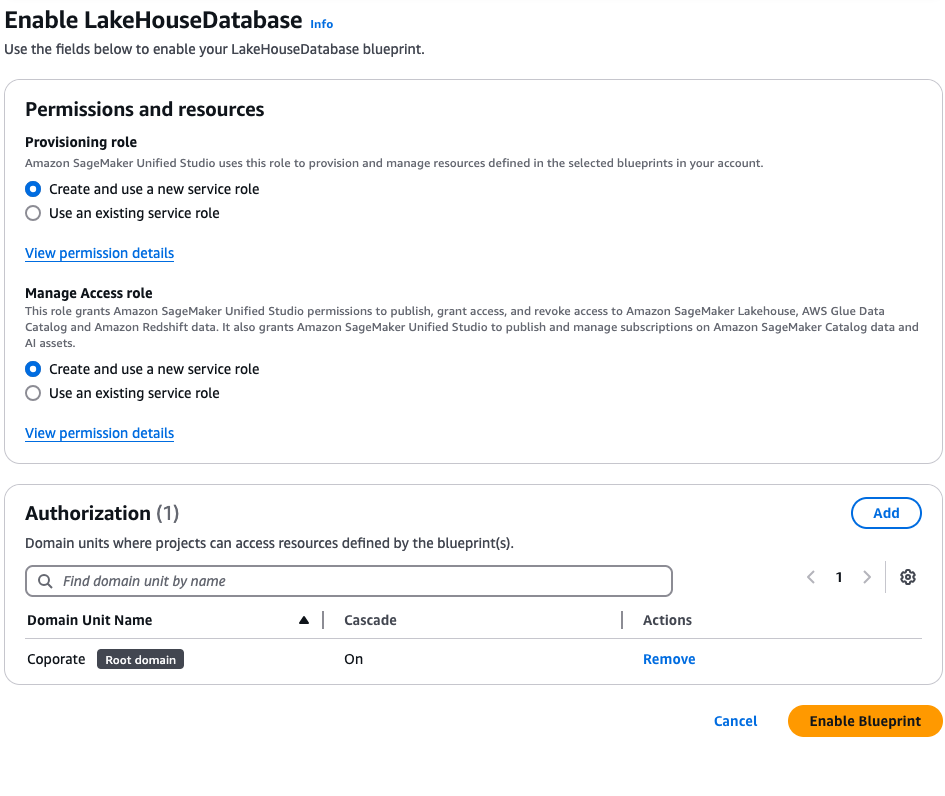Open the Info link beside LakeHouseDatabase title
This screenshot has height=796, width=945.
pos(321,24)
